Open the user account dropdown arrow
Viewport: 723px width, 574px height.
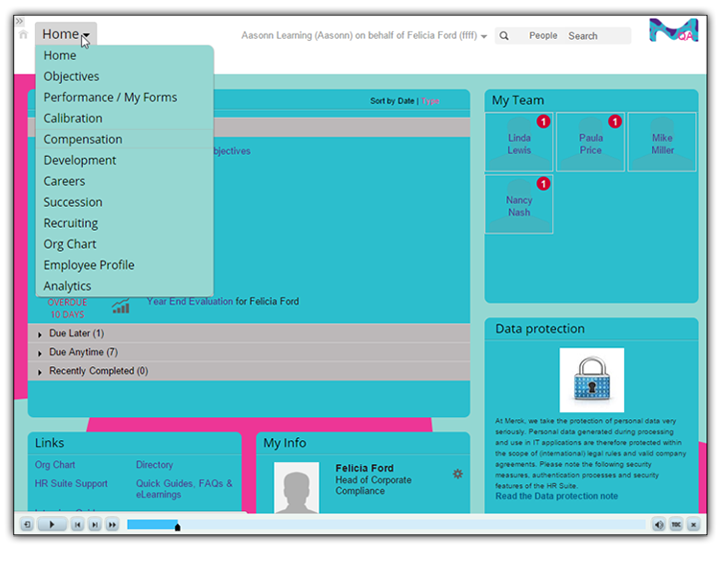(484, 37)
